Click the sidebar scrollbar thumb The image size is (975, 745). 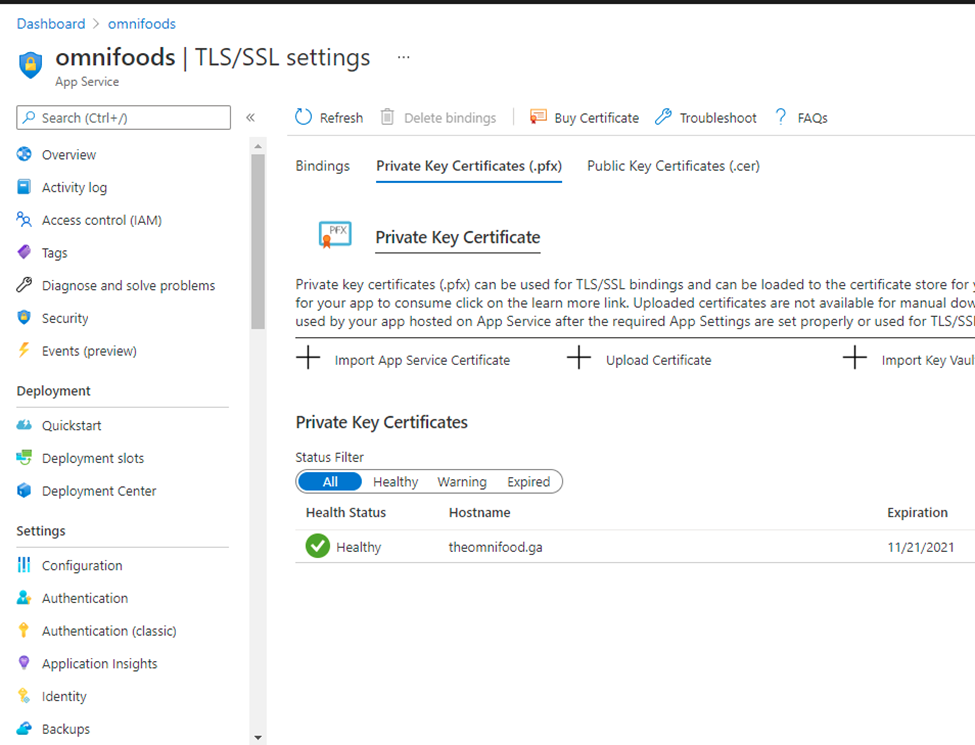(x=258, y=241)
